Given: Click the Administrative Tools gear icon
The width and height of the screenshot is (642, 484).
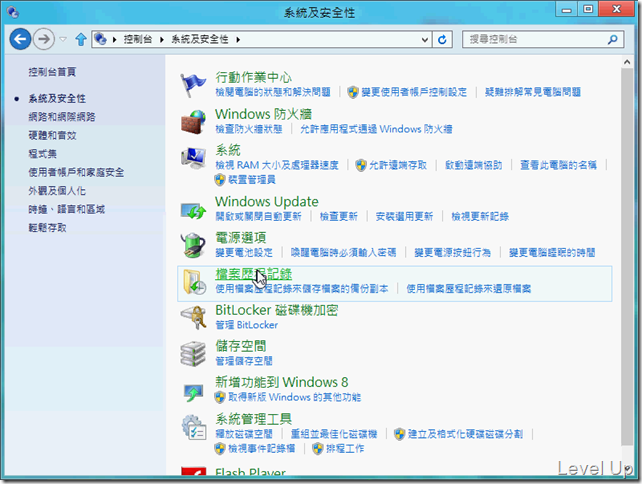Looking at the screenshot, I should point(193,427).
